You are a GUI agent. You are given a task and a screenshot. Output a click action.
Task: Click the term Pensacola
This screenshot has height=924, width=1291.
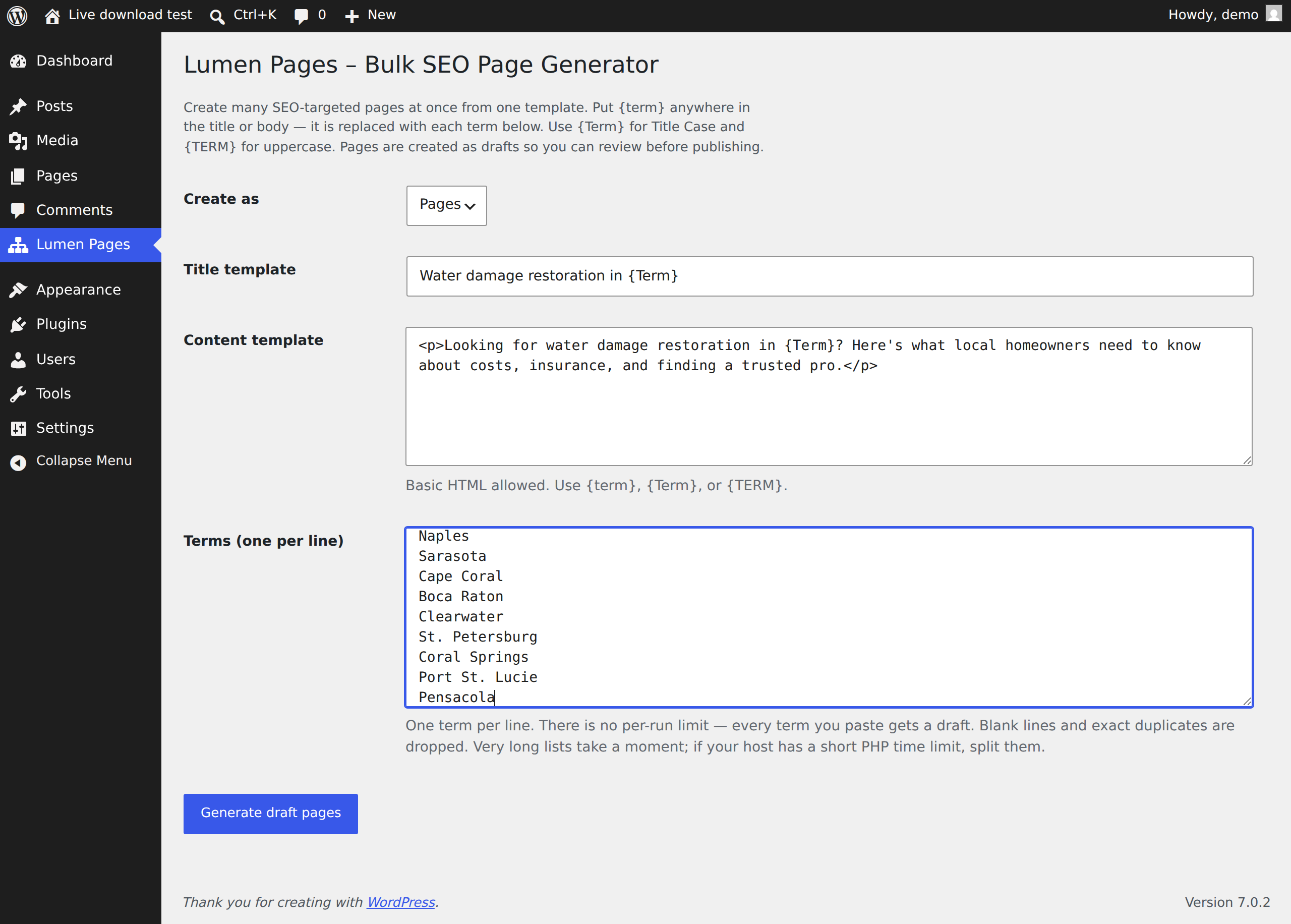(457, 698)
